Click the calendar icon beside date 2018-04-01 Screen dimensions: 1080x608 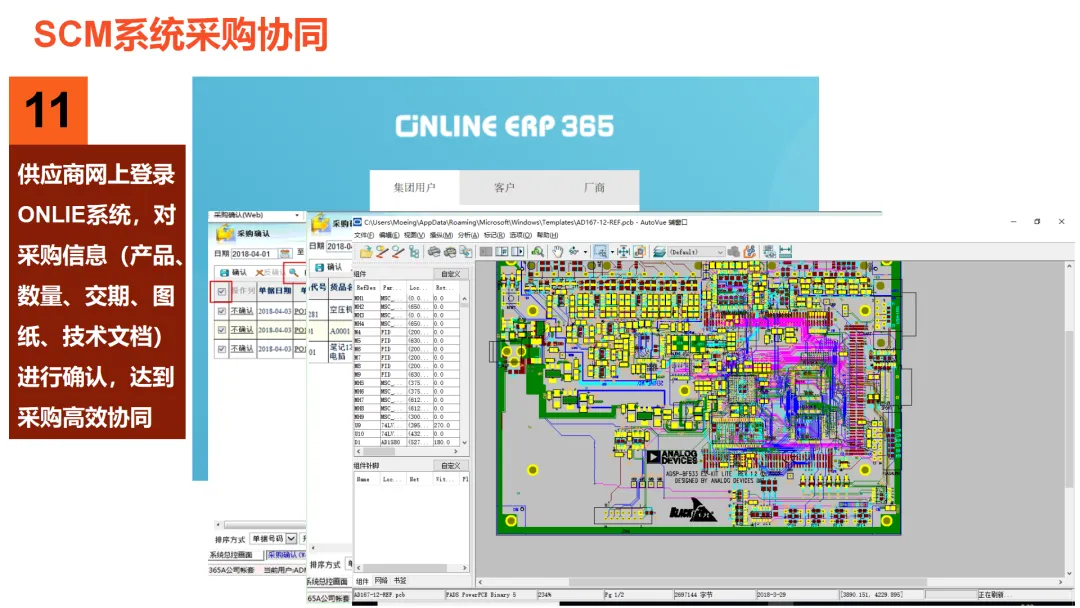point(284,253)
